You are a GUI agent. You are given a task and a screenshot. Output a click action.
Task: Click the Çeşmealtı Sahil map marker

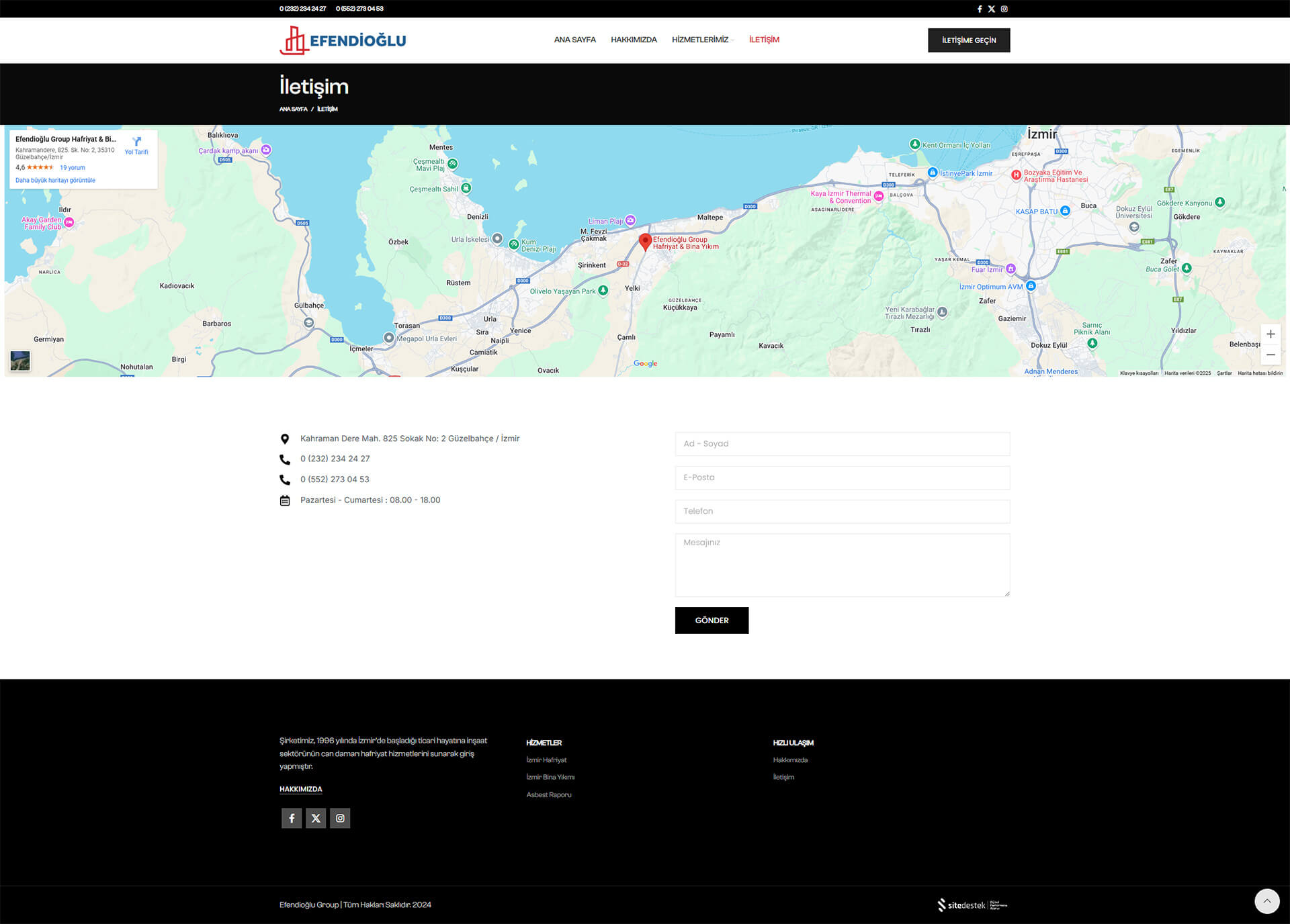point(466,188)
